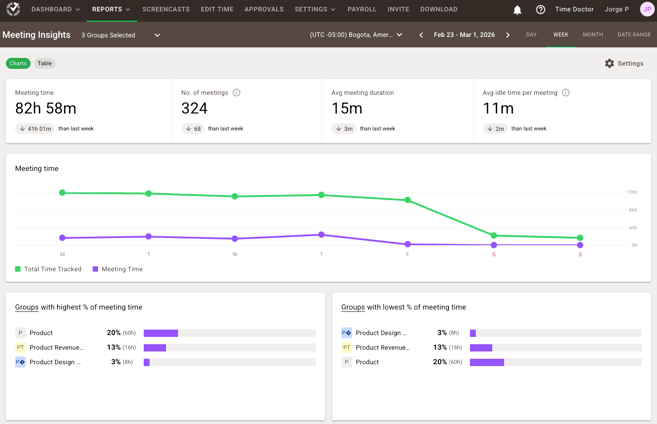Switch to Table view
Screen dimensions: 657x424
[45, 63]
